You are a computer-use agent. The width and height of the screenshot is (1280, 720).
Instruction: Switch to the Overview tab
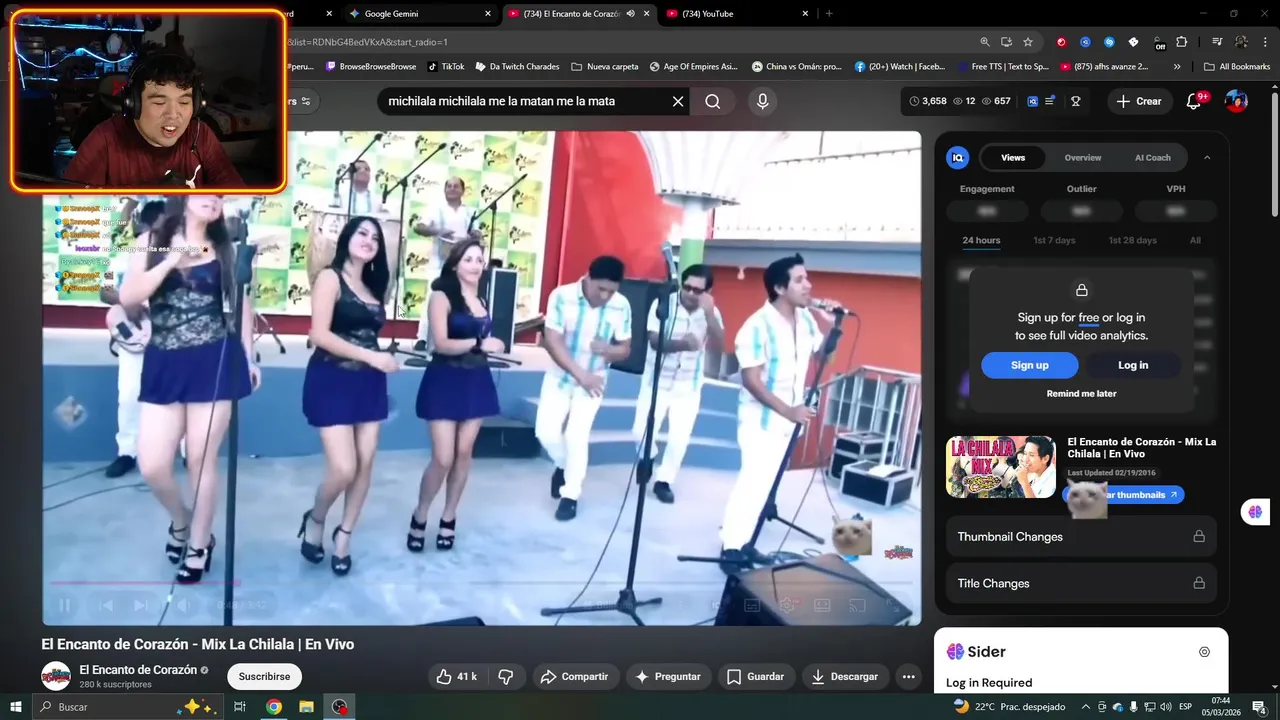pyautogui.click(x=1083, y=157)
